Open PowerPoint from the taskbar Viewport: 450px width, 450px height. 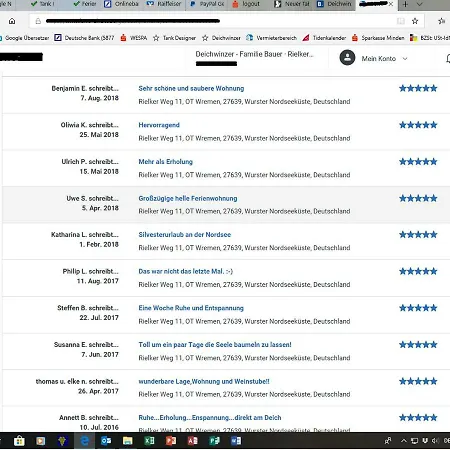(171, 441)
